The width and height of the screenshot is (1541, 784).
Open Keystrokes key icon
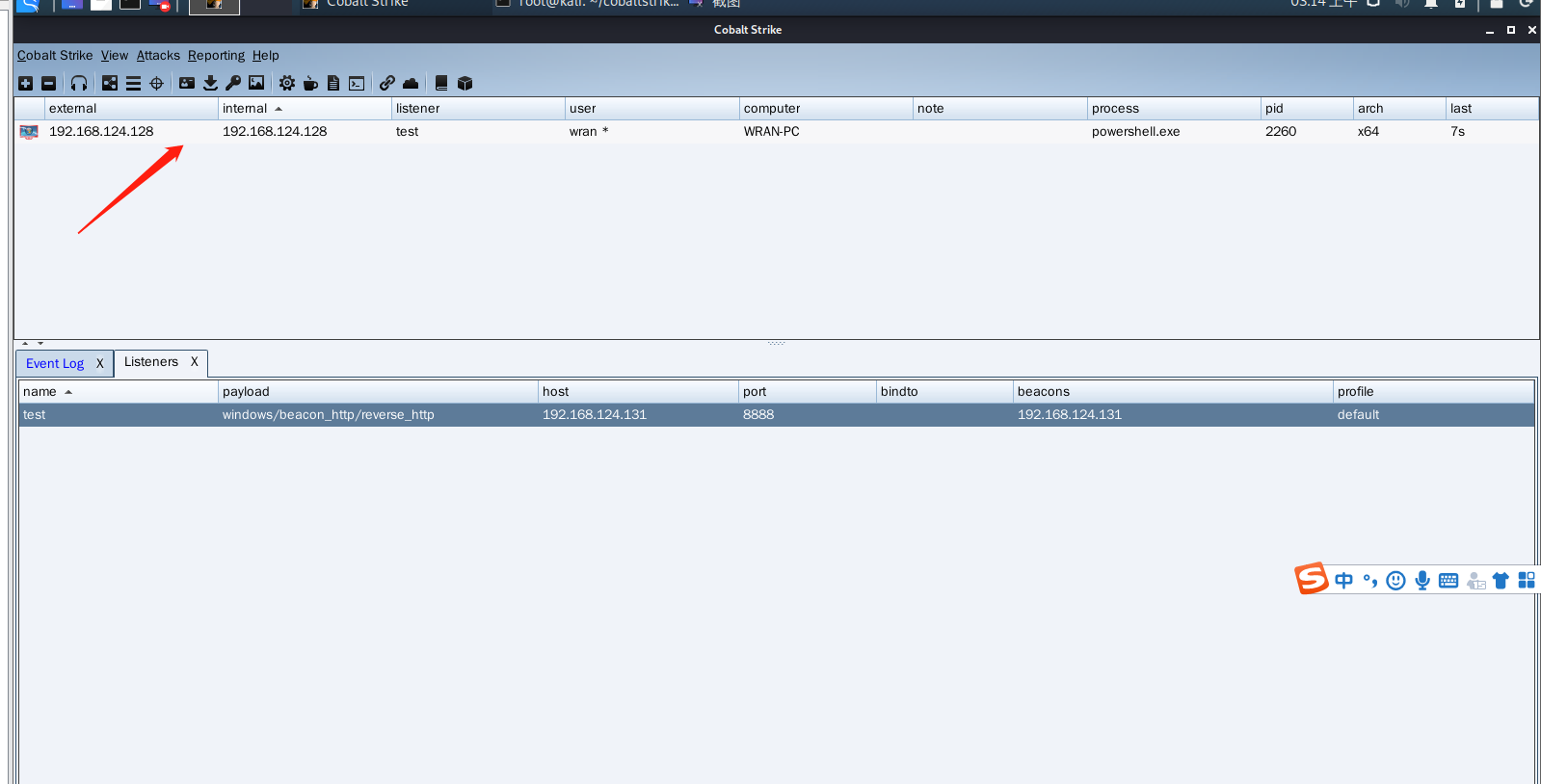point(233,84)
